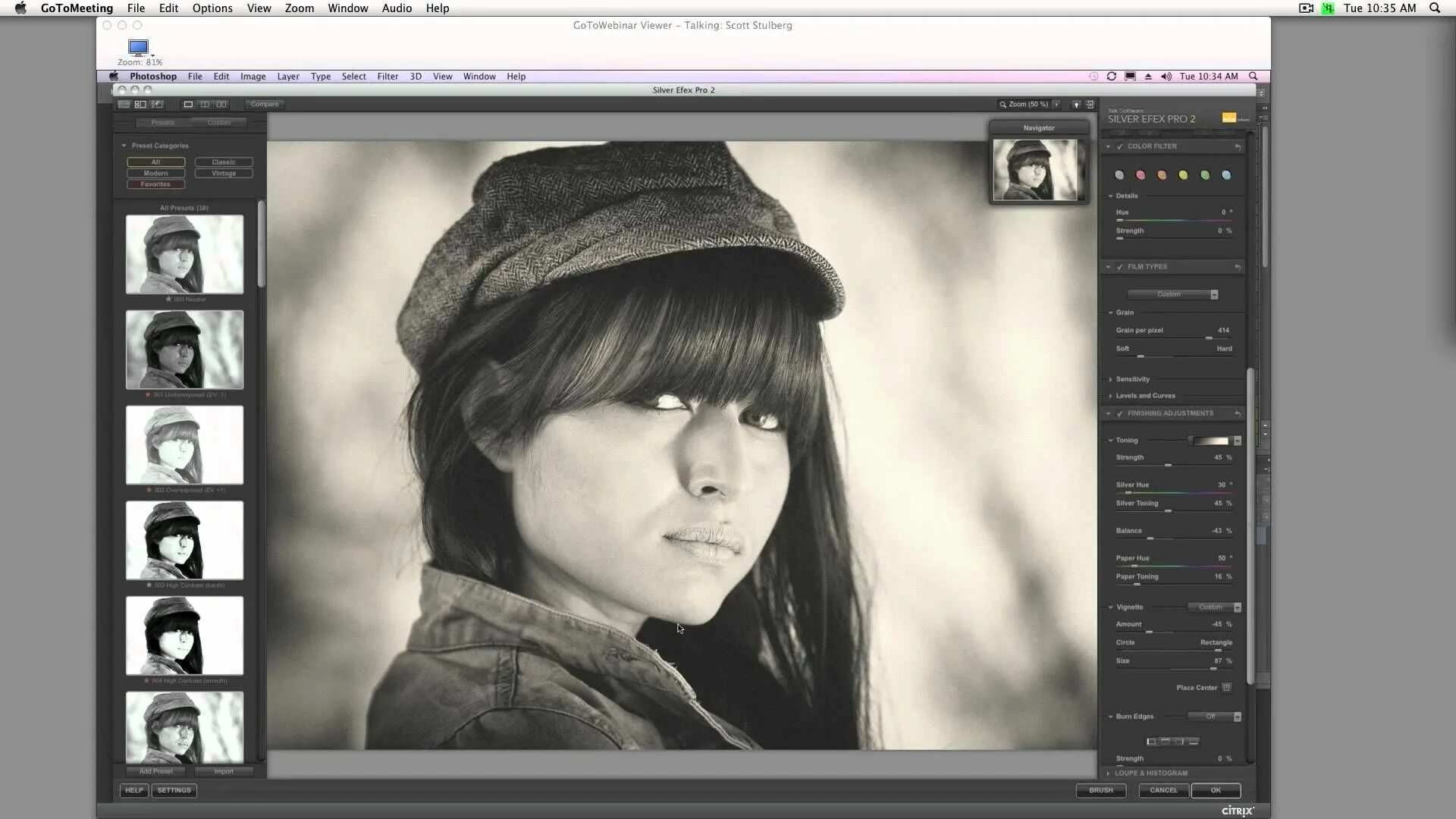Open the Film Types Custom dropdown

pyautogui.click(x=1172, y=294)
